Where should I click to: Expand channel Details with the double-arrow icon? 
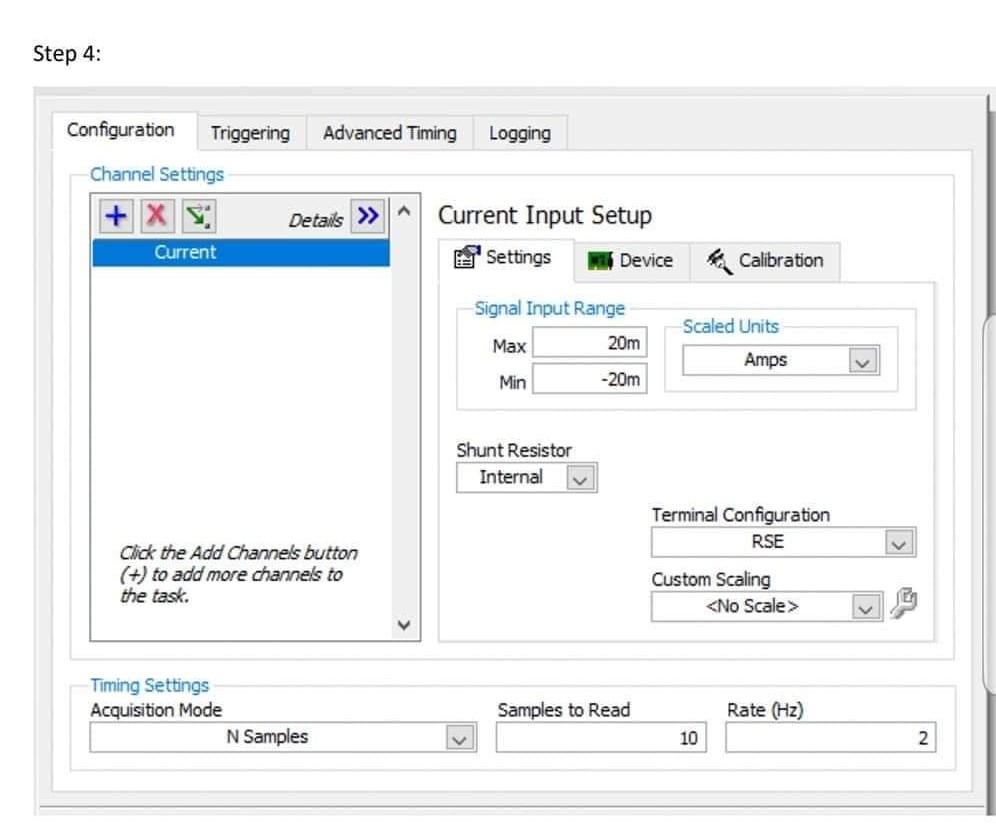(x=368, y=216)
